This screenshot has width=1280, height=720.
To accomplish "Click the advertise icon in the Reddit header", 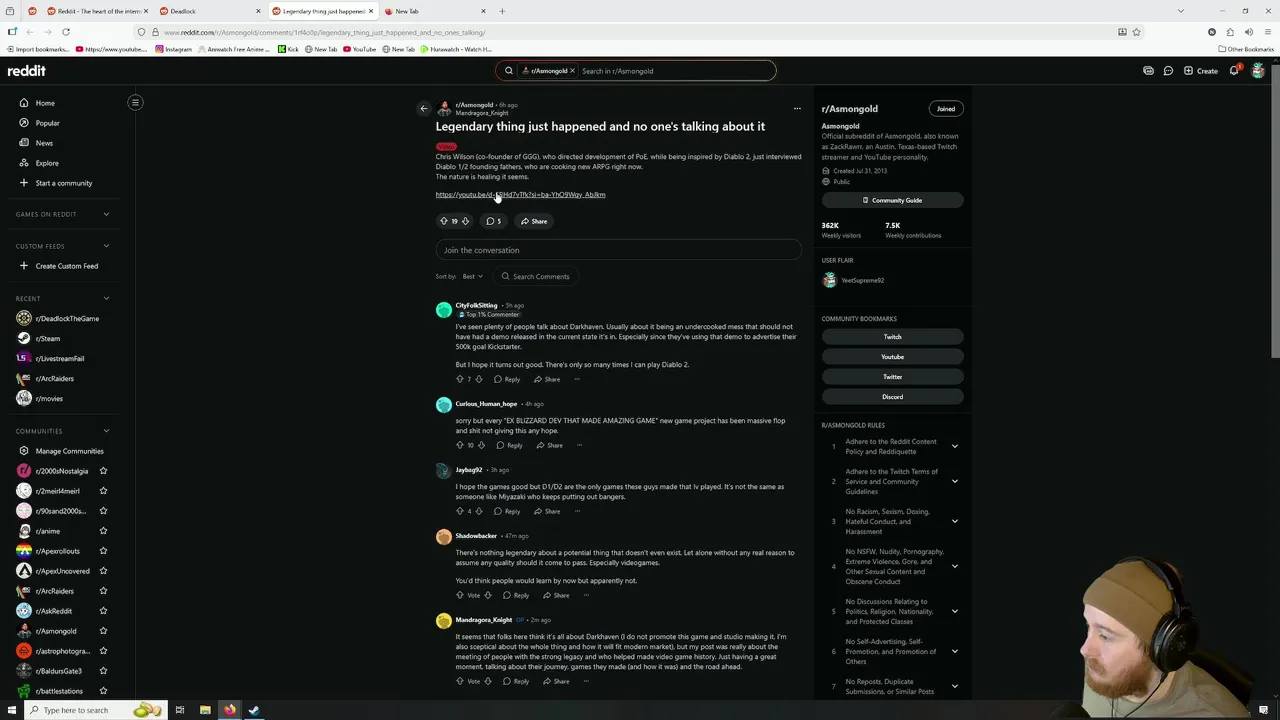I will tap(1148, 71).
